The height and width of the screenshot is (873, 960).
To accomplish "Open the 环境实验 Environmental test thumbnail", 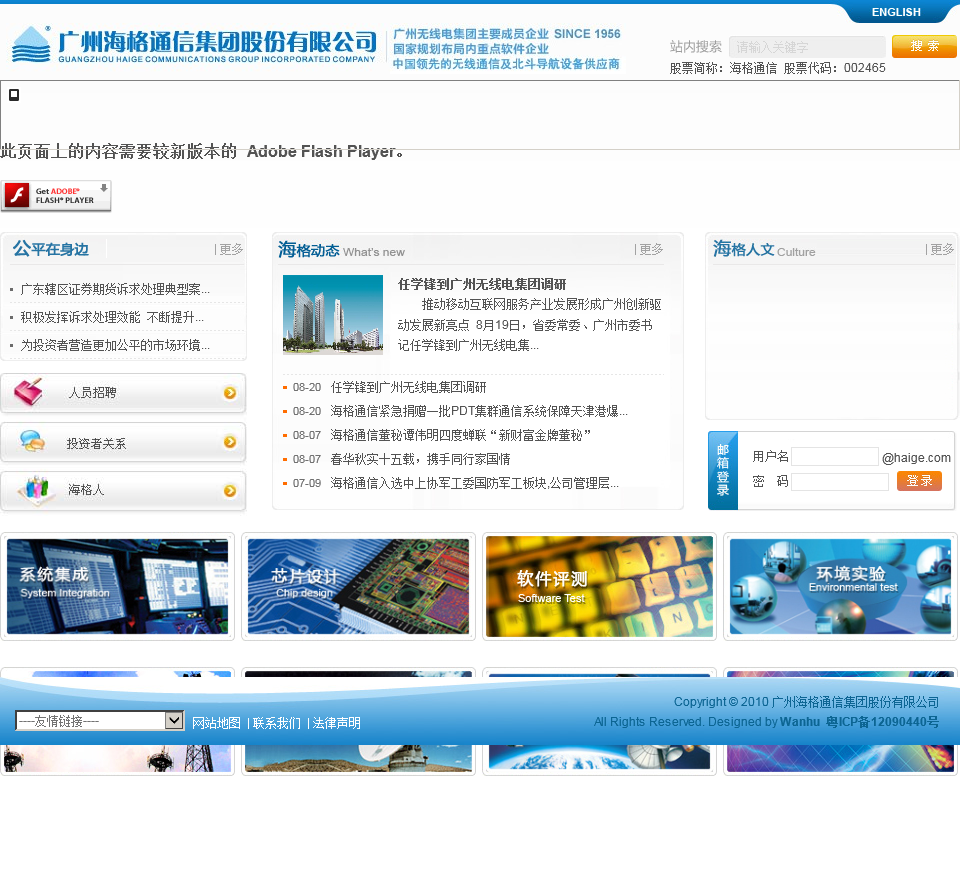I will click(x=840, y=586).
